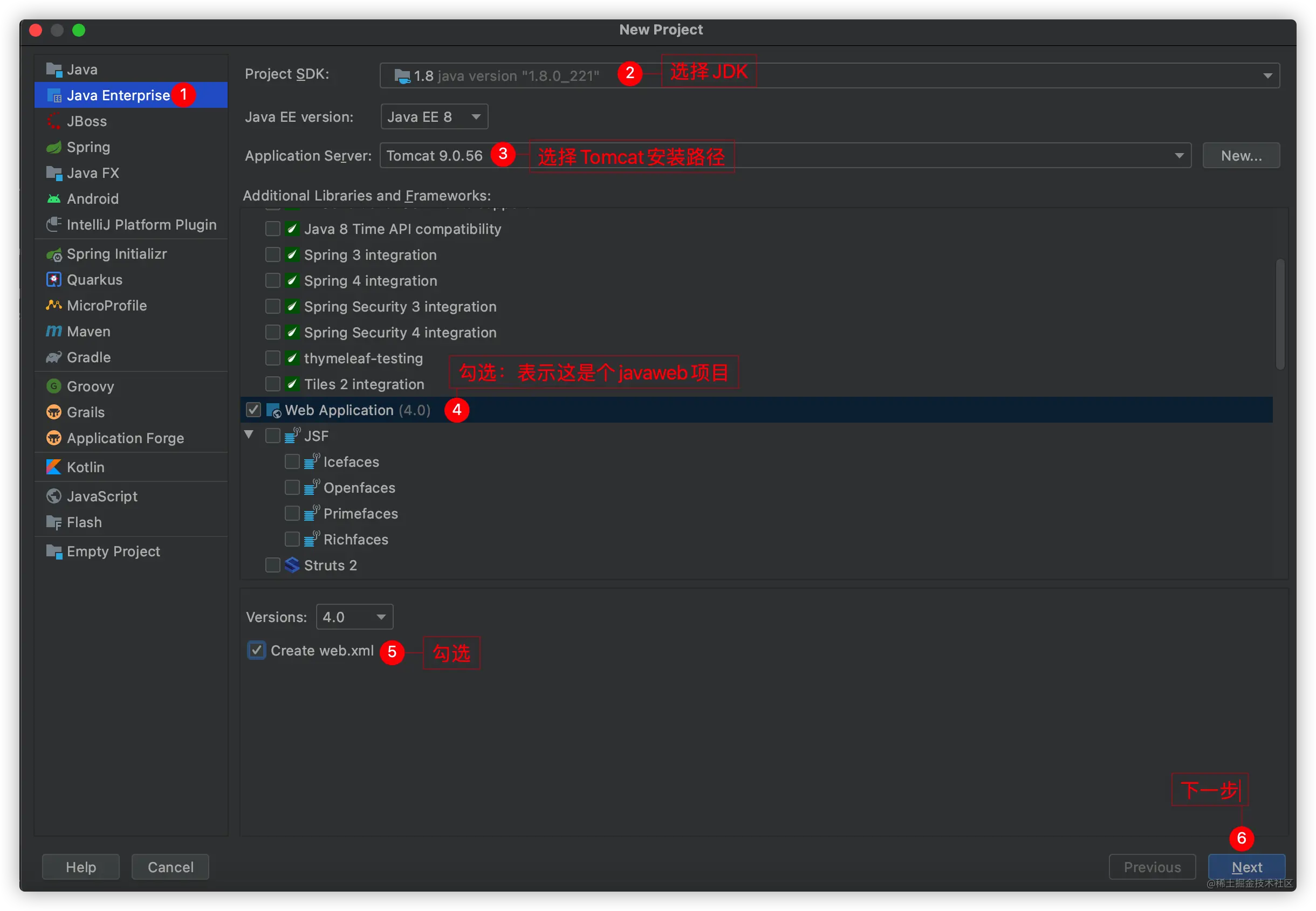Screen dimensions: 1316x911
Task: Select Spring Initializr project type
Action: [x=116, y=254]
